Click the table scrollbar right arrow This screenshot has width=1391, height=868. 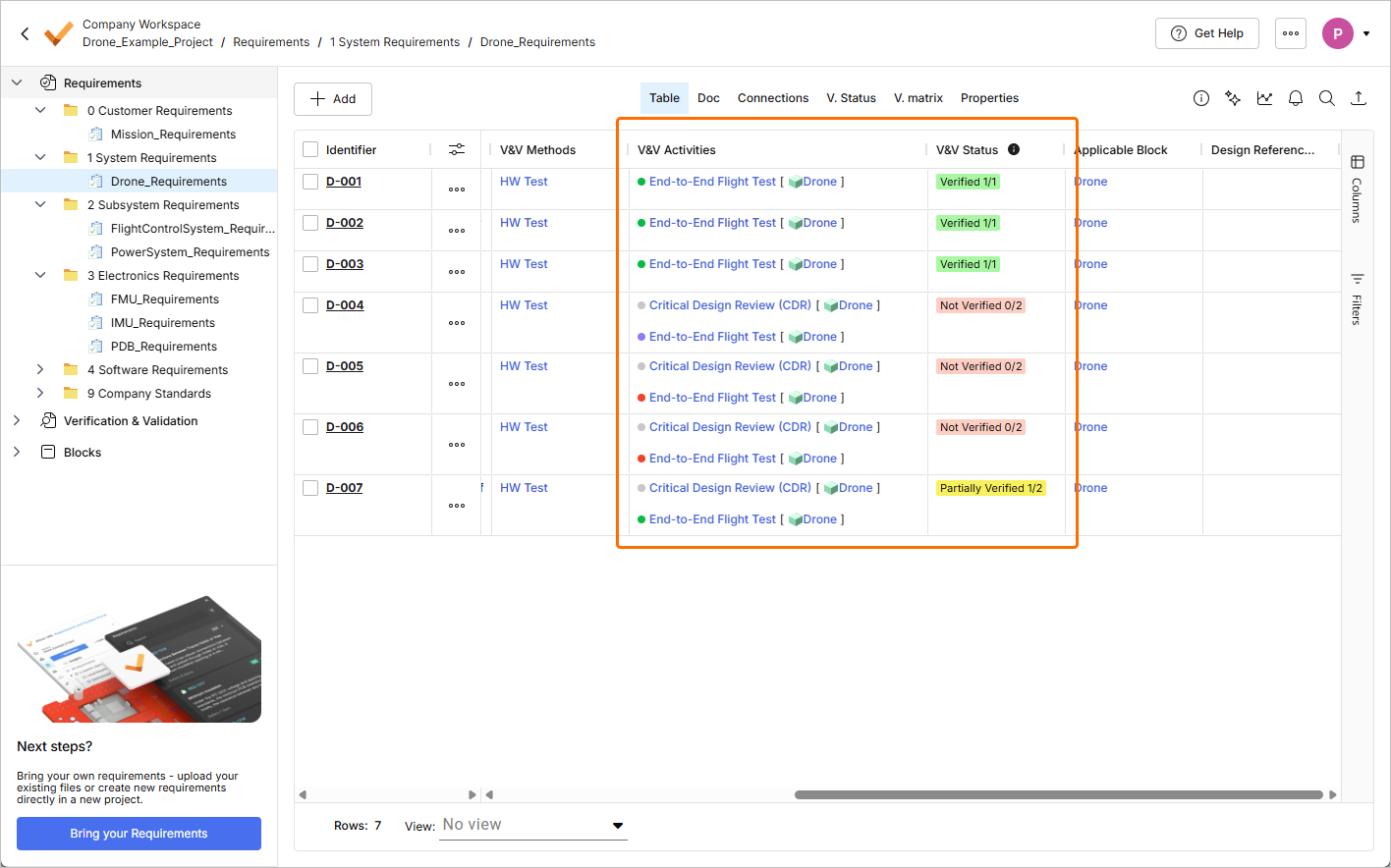pyautogui.click(x=1333, y=794)
